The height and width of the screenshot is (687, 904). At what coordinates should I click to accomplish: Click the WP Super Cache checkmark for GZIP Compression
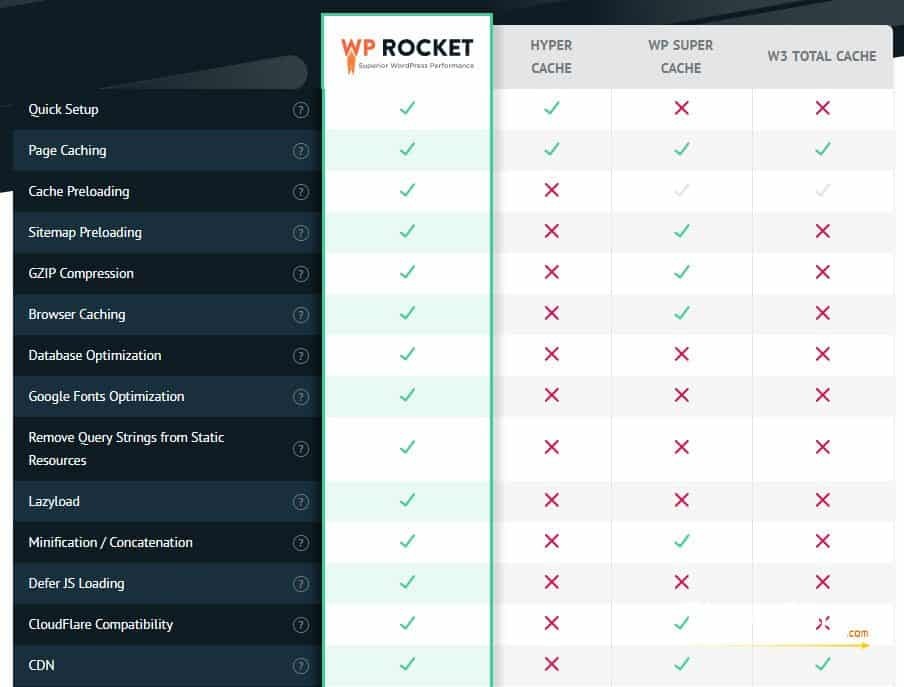pyautogui.click(x=681, y=271)
